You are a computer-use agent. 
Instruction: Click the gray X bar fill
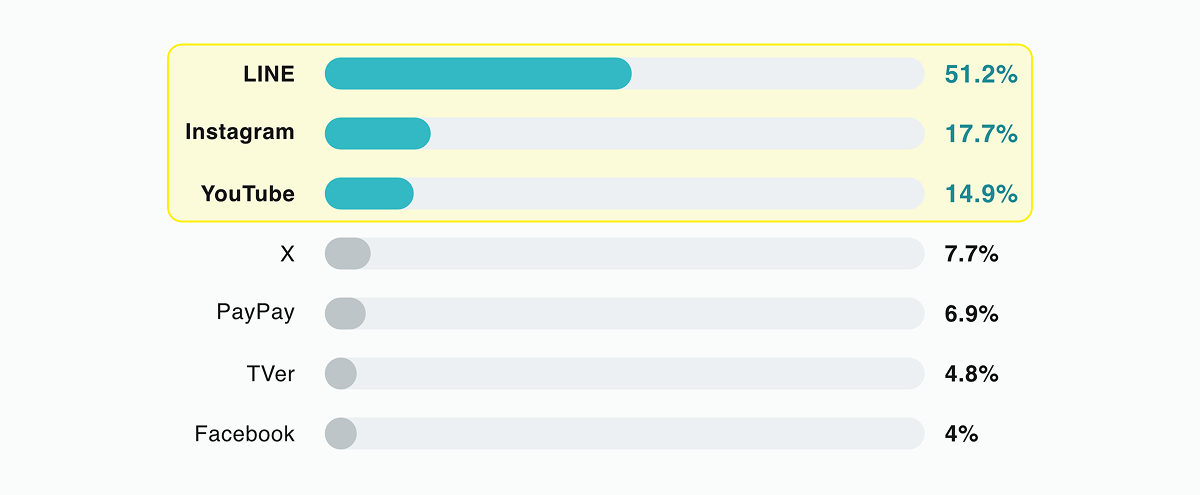tap(348, 254)
